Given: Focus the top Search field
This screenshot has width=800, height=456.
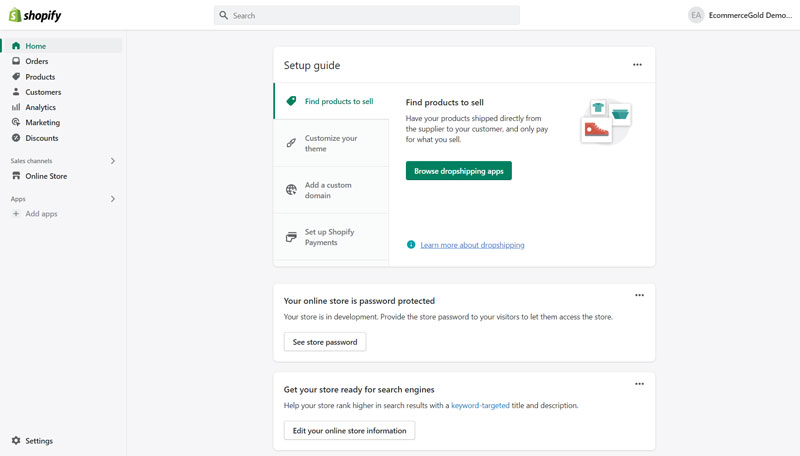Looking at the screenshot, I should (367, 15).
